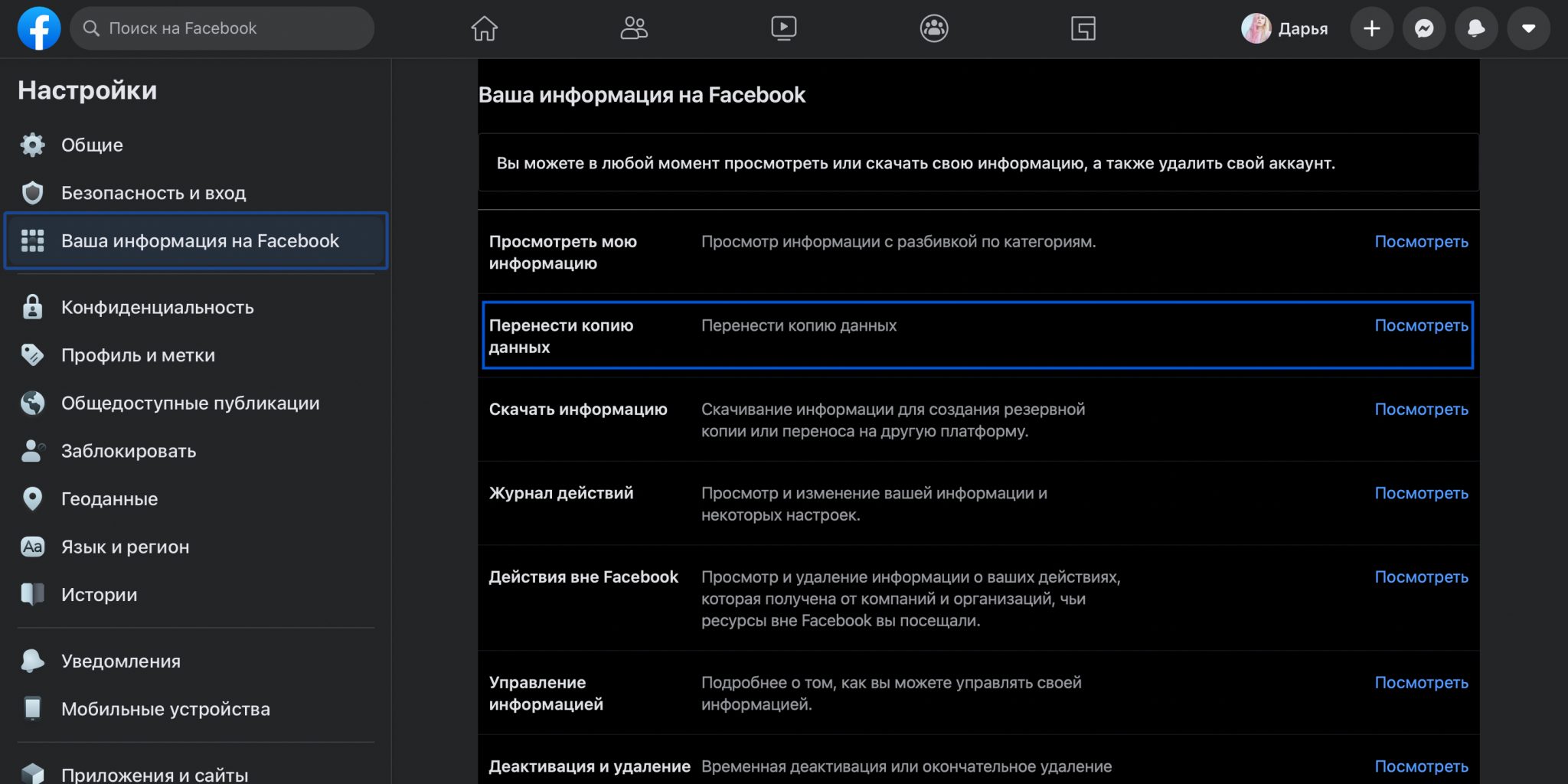Click the plus Create button

click(1371, 28)
